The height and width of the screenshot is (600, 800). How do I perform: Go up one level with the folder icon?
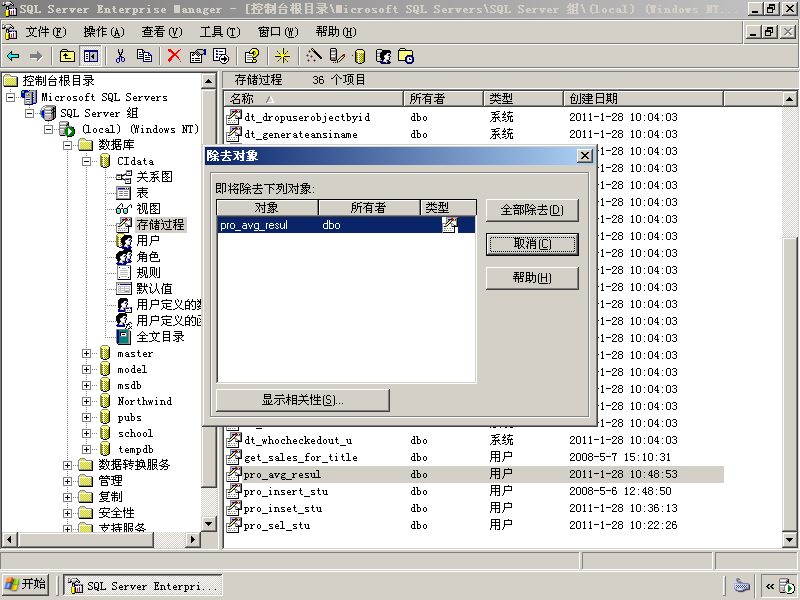(67, 56)
